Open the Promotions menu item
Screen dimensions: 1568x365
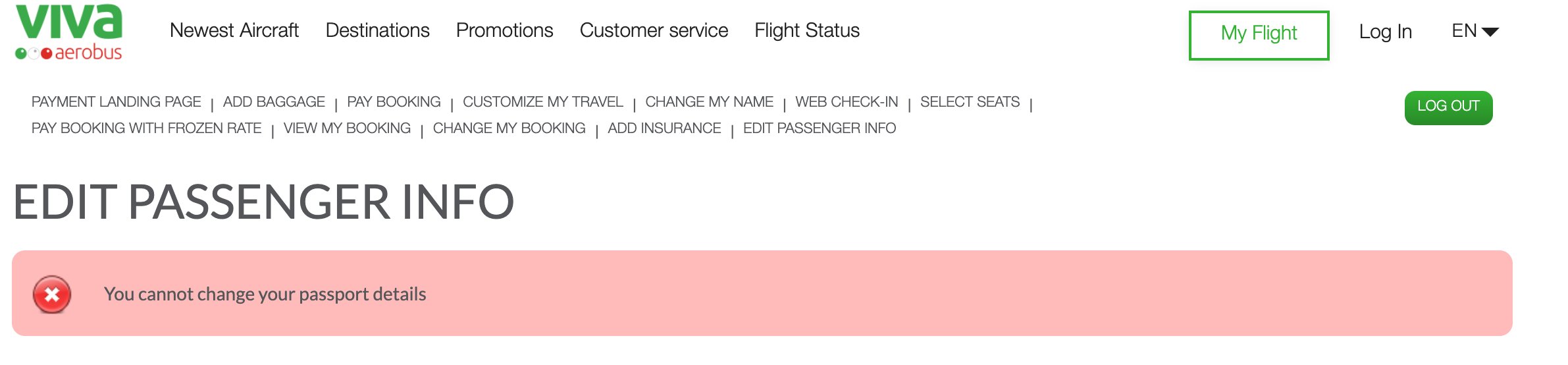[504, 30]
